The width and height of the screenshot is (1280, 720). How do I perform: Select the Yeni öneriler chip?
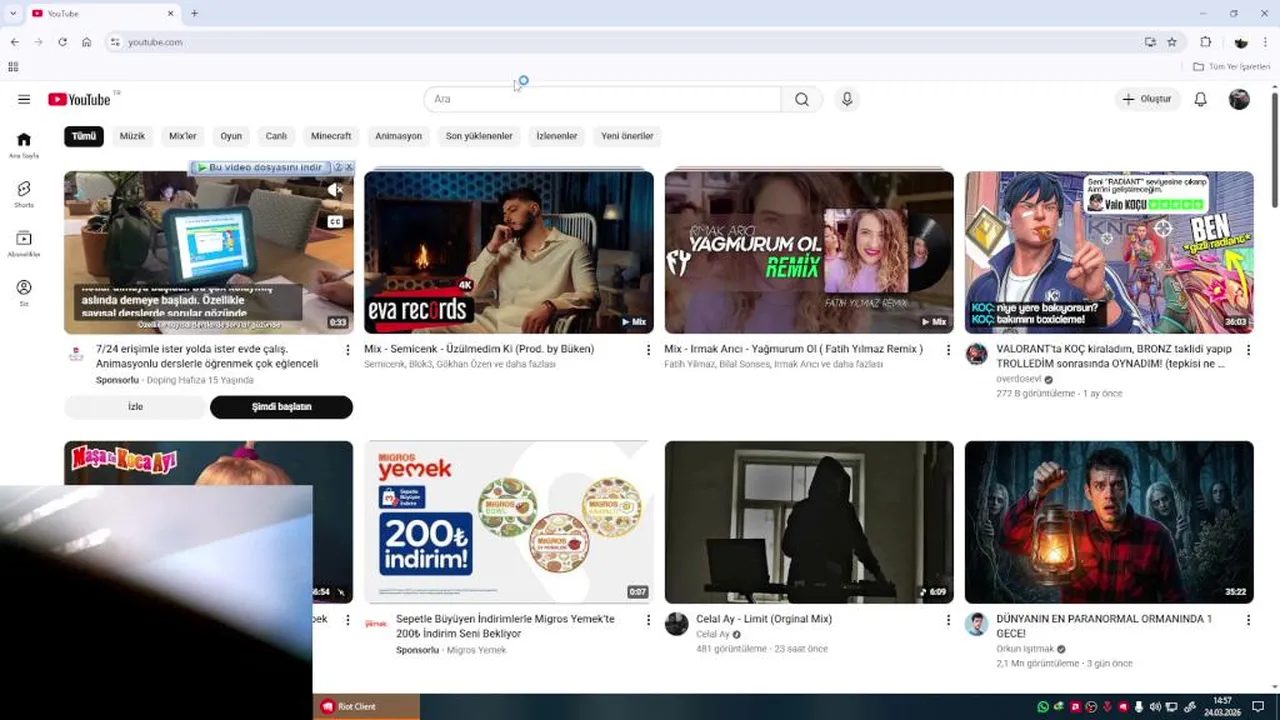point(627,136)
